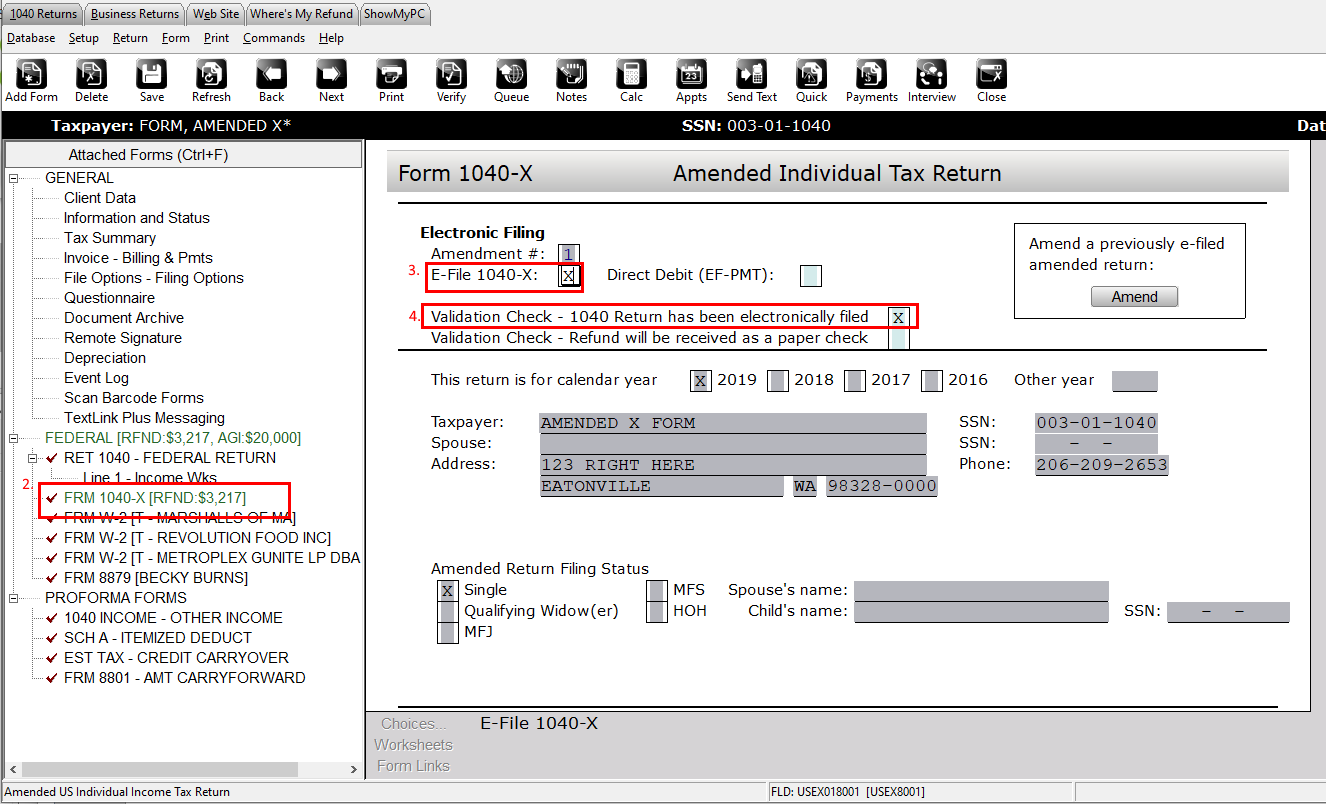Open the Worksheets link
The width and height of the screenshot is (1342, 804).
coord(413,745)
